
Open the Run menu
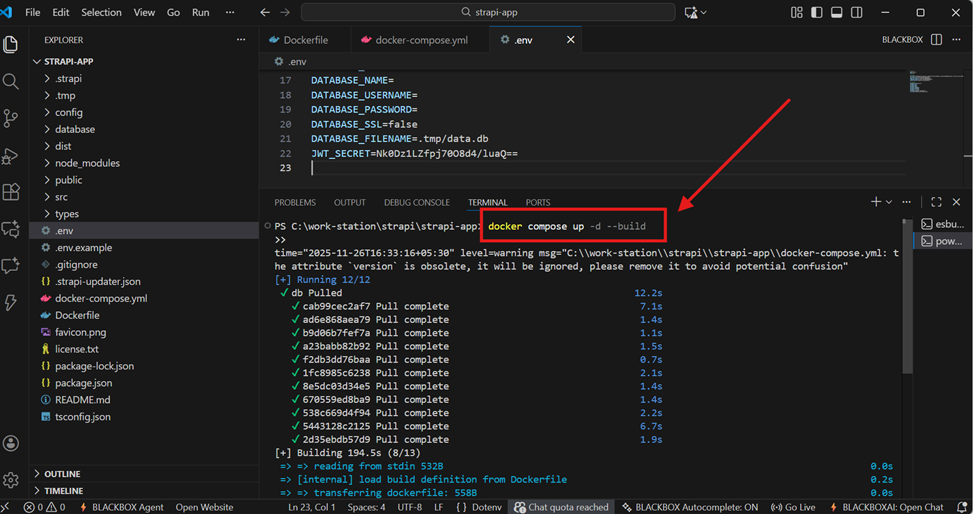[x=200, y=12]
